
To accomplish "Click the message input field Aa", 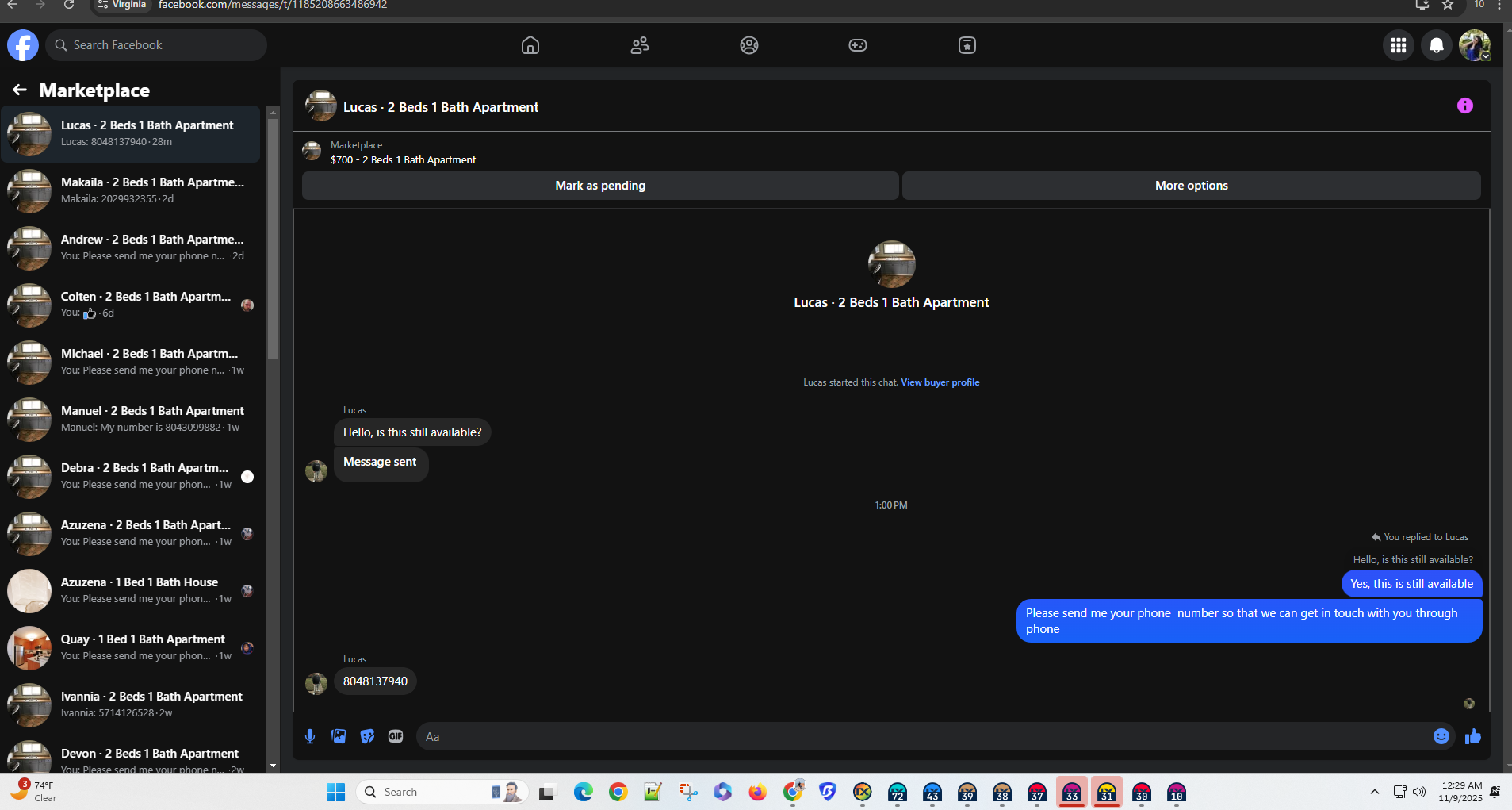I will [x=924, y=736].
